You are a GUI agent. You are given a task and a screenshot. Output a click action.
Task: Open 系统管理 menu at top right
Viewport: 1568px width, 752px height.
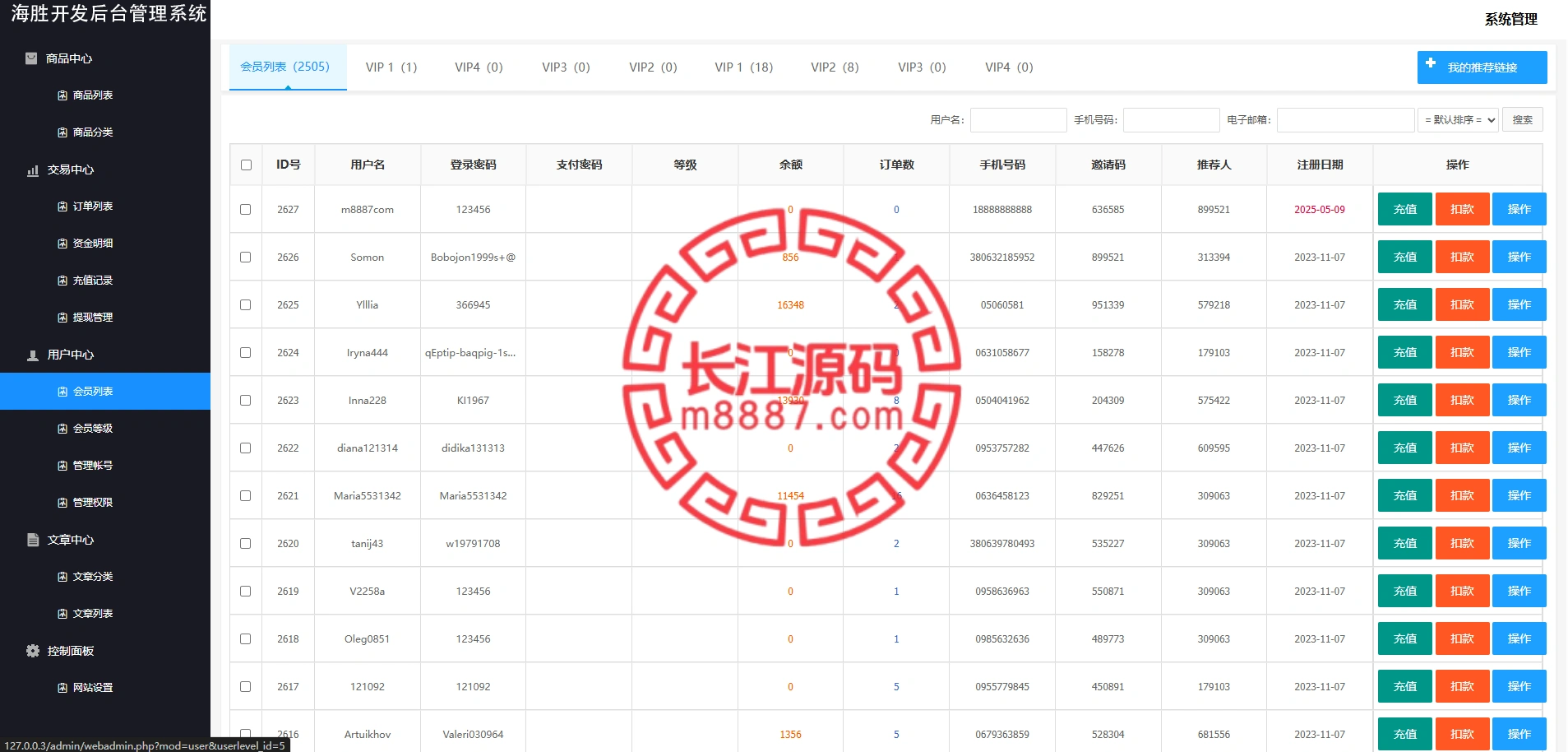coord(1510,19)
